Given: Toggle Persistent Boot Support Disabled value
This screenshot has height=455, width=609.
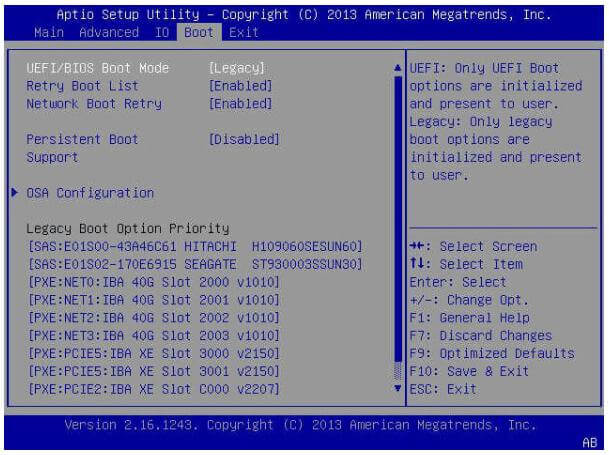Looking at the screenshot, I should click(x=244, y=139).
